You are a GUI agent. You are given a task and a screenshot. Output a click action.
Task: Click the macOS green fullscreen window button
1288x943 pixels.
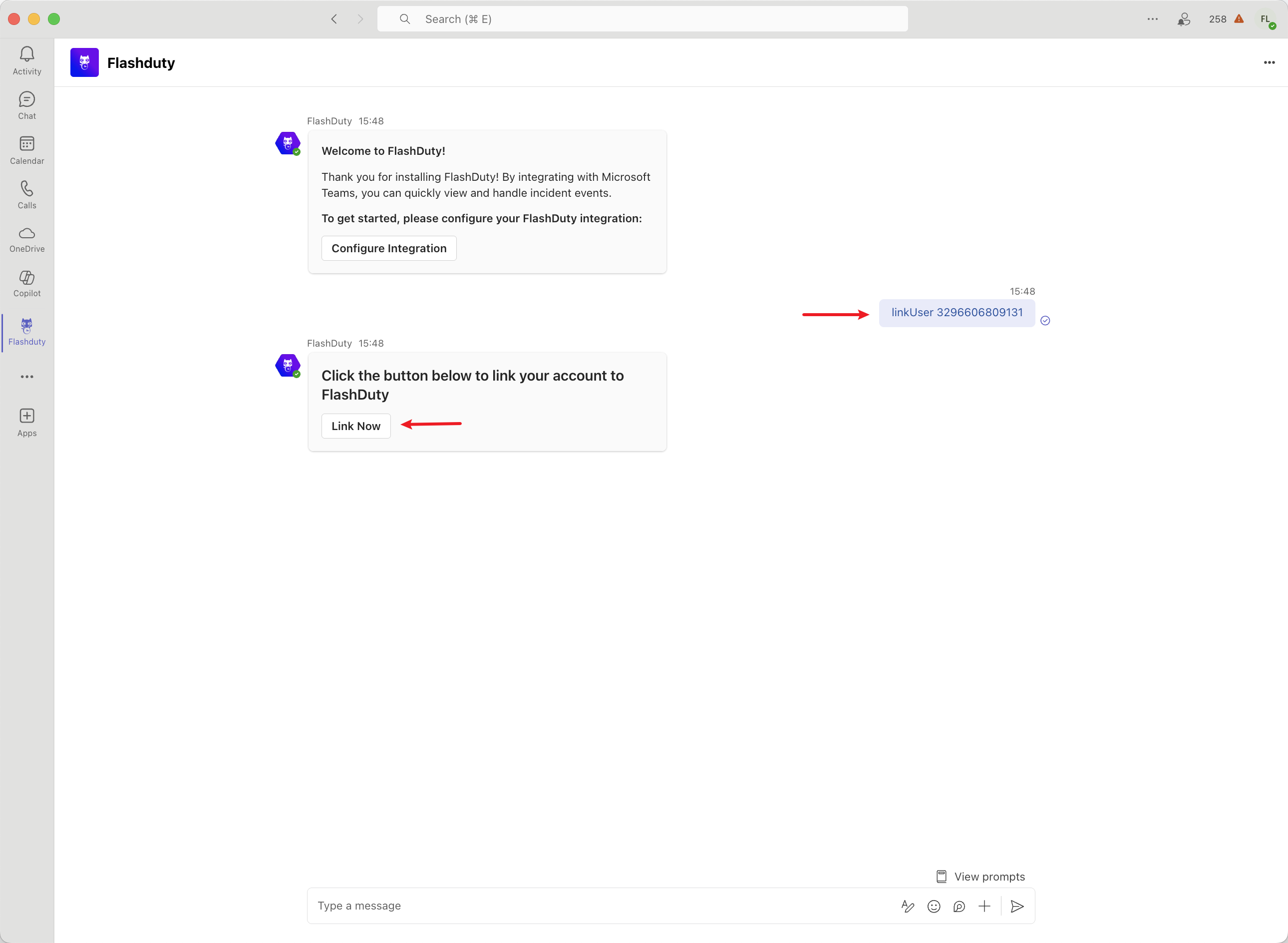[x=53, y=19]
